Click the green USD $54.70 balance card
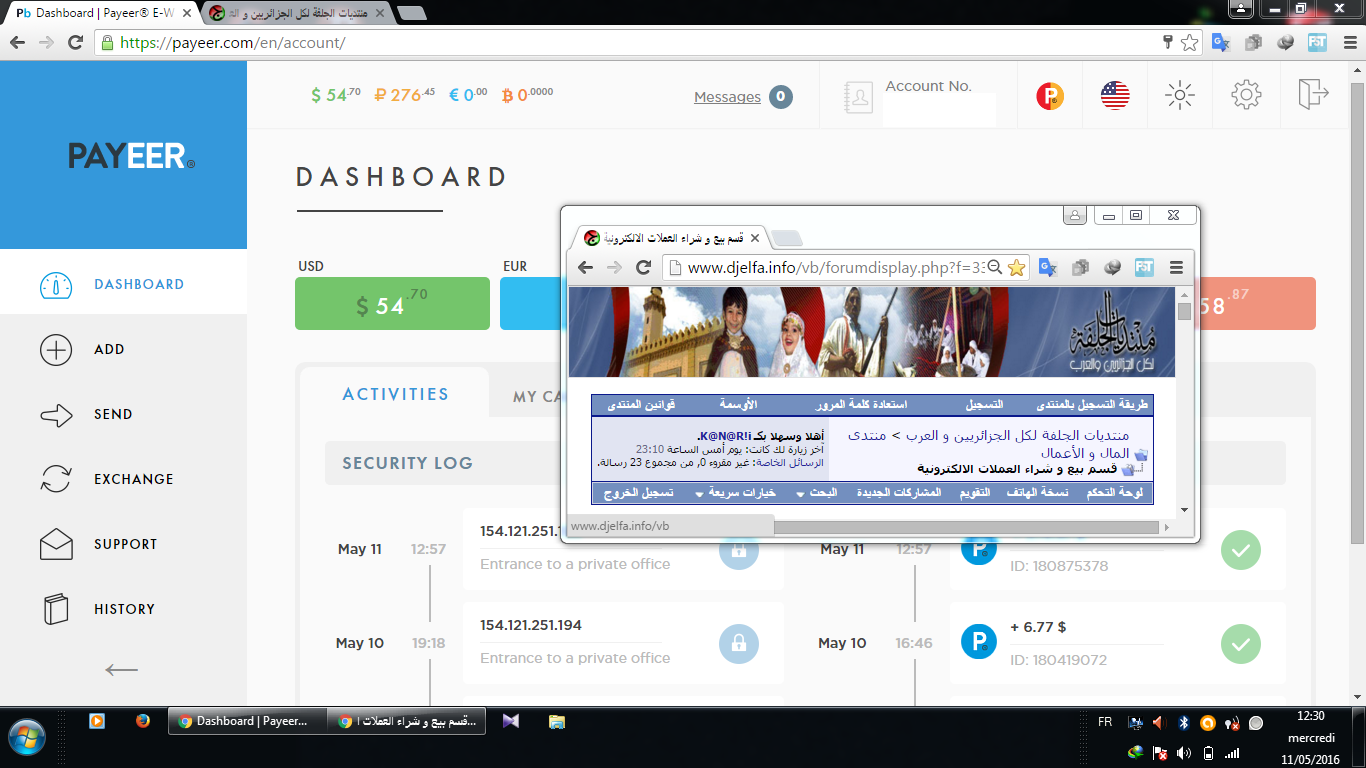The height and width of the screenshot is (768, 1366). pyautogui.click(x=392, y=304)
